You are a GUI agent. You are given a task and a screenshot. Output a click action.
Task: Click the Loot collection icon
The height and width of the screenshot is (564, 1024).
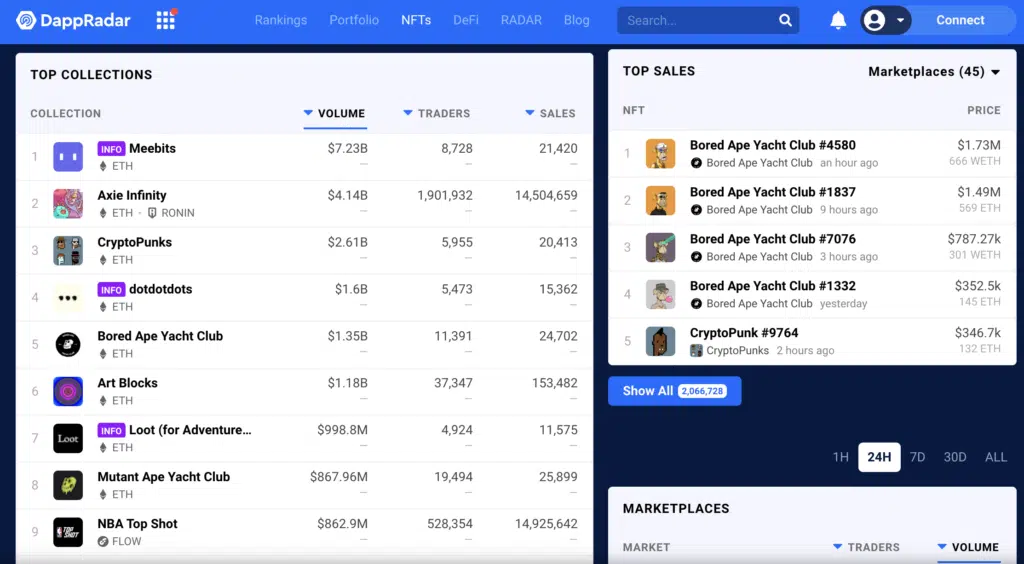pyautogui.click(x=68, y=439)
